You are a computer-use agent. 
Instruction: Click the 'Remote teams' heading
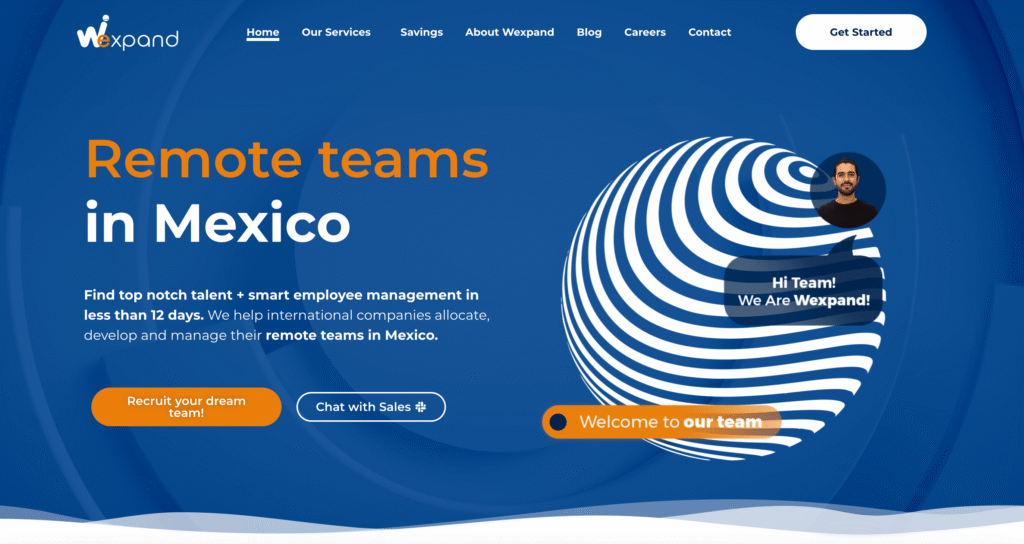pyautogui.click(x=287, y=159)
